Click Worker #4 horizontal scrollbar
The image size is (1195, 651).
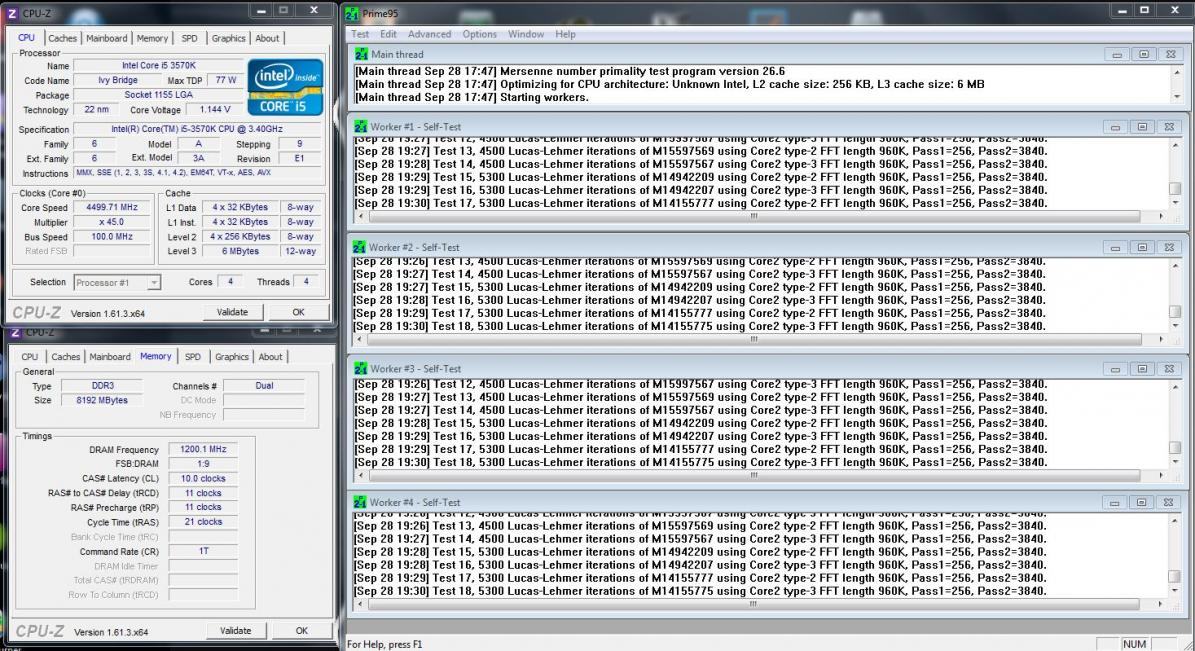754,604
